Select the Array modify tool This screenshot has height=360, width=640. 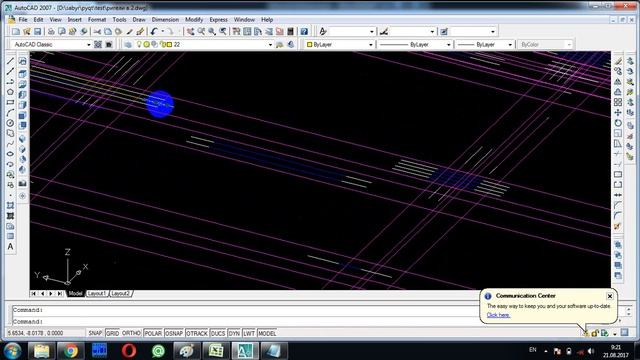pos(618,102)
